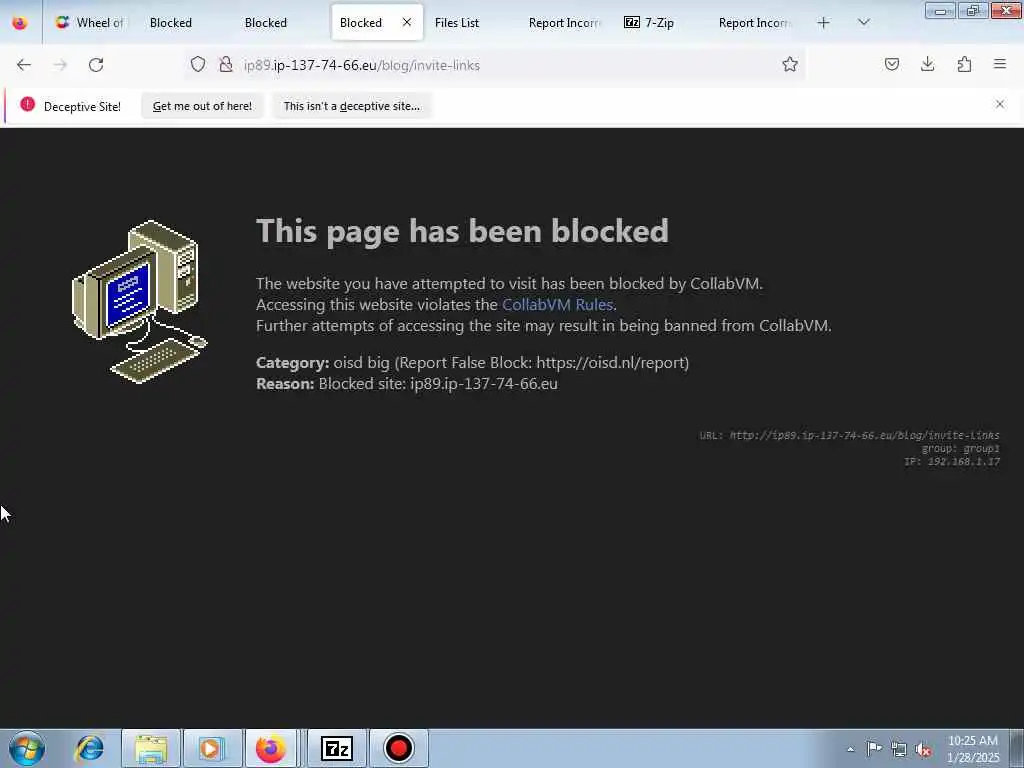The width and height of the screenshot is (1024, 768).
Task: Open the Firefox hamburger application menu
Action: (x=1000, y=64)
